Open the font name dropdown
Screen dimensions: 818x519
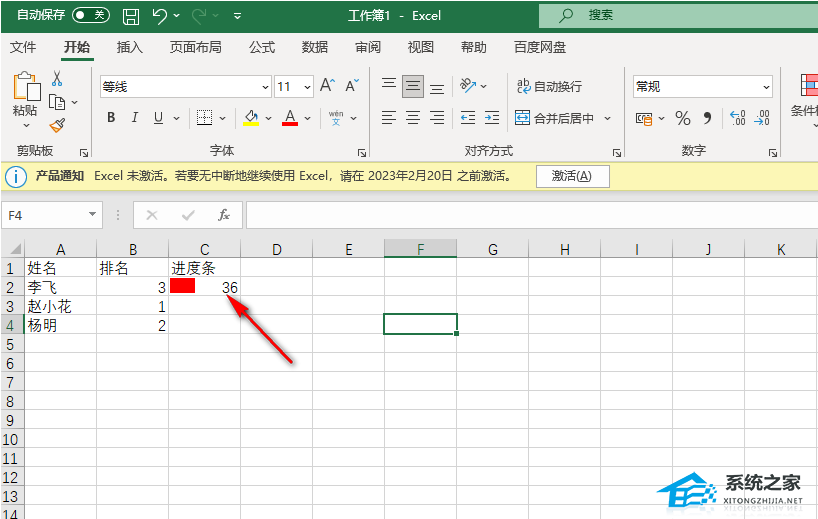pos(265,87)
